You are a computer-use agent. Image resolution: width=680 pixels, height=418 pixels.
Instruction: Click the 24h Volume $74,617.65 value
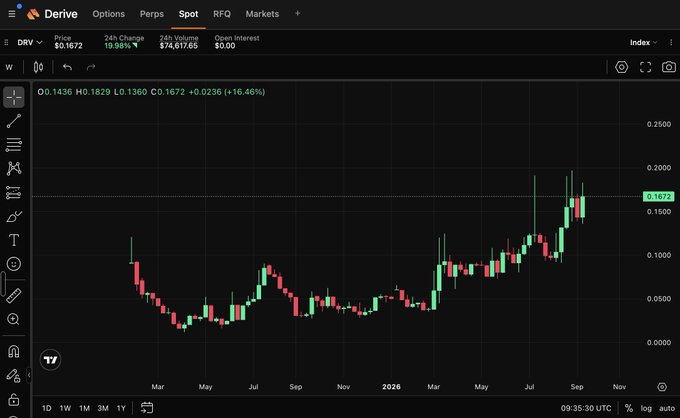coord(178,46)
